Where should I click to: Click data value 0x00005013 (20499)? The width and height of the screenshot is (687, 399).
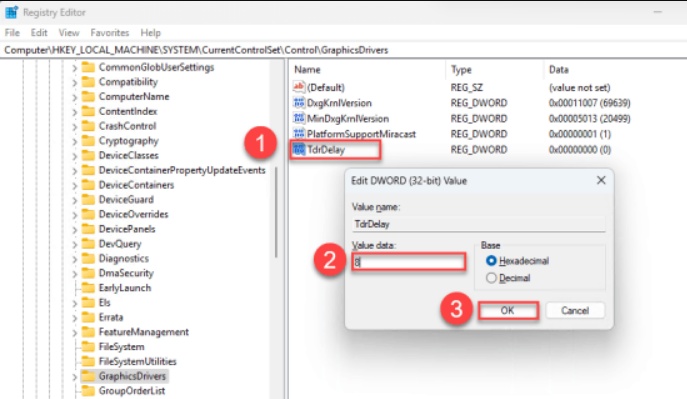[589, 119]
